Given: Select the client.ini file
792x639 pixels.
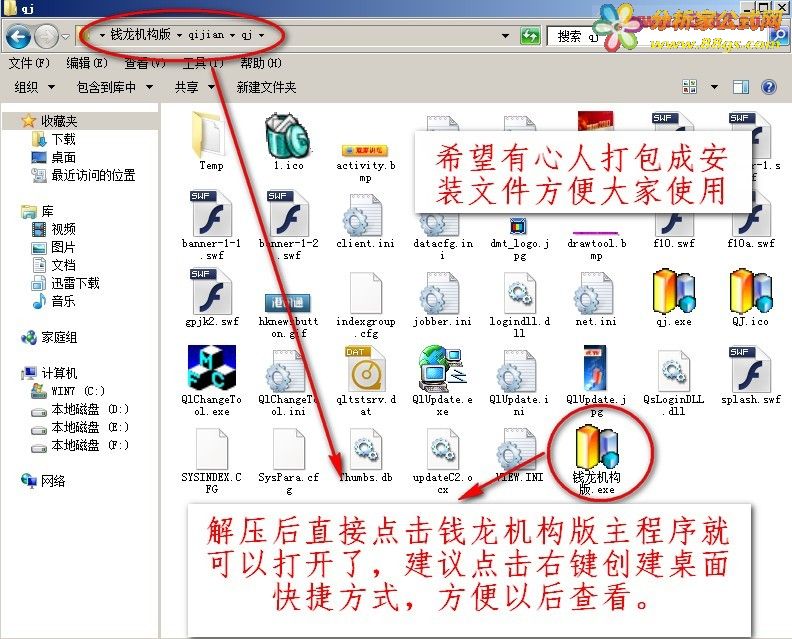Looking at the screenshot, I should click(365, 222).
